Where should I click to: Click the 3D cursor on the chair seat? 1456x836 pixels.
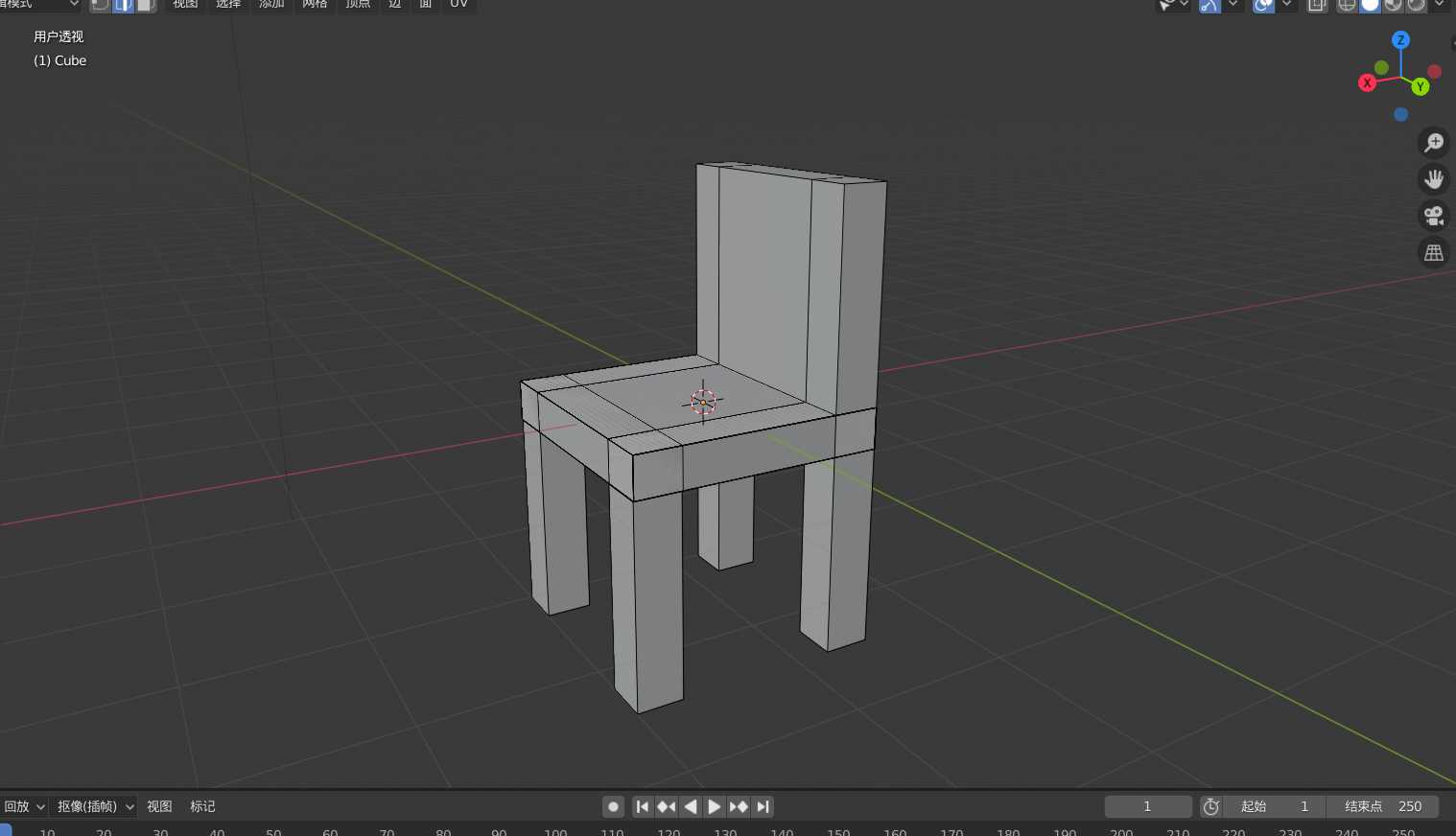703,402
